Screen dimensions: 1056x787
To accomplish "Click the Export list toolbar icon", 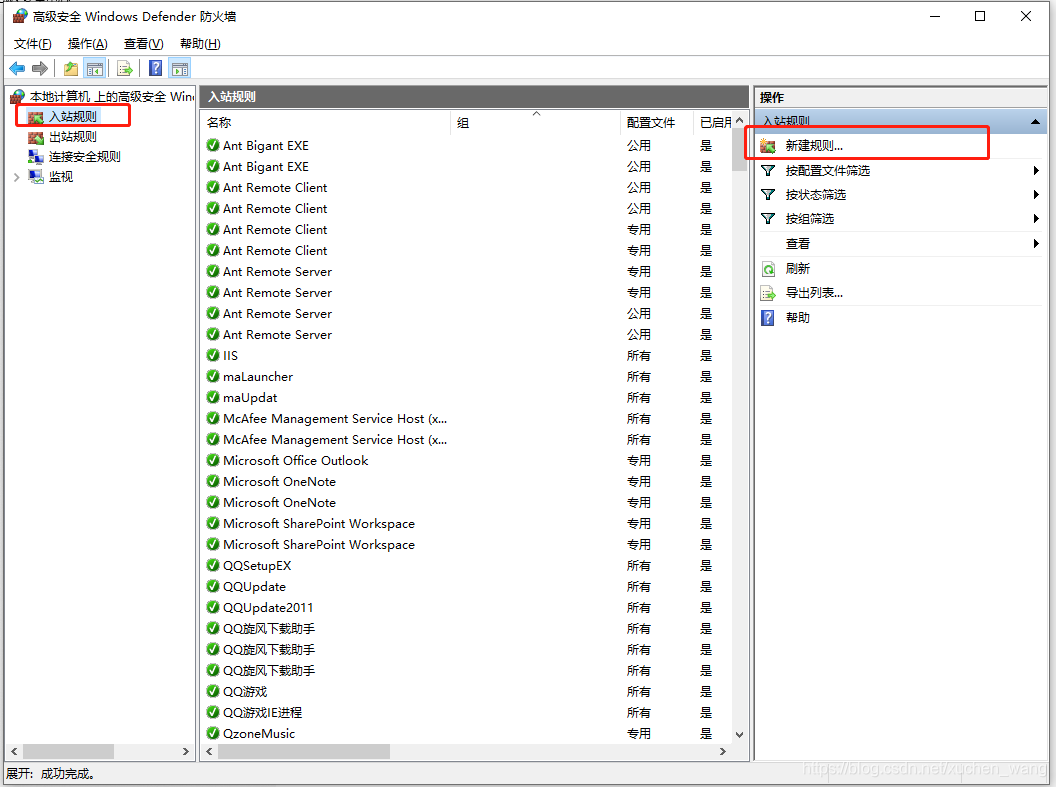I will click(x=125, y=69).
